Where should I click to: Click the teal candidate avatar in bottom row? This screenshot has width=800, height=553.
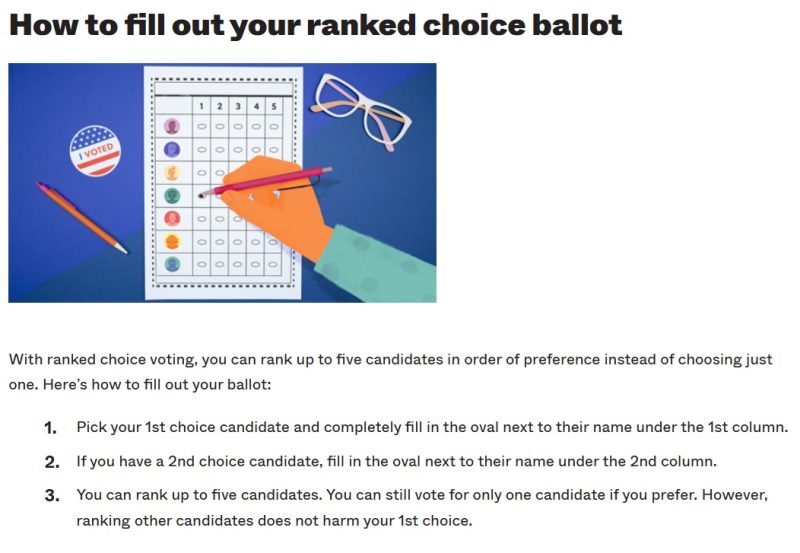[172, 264]
